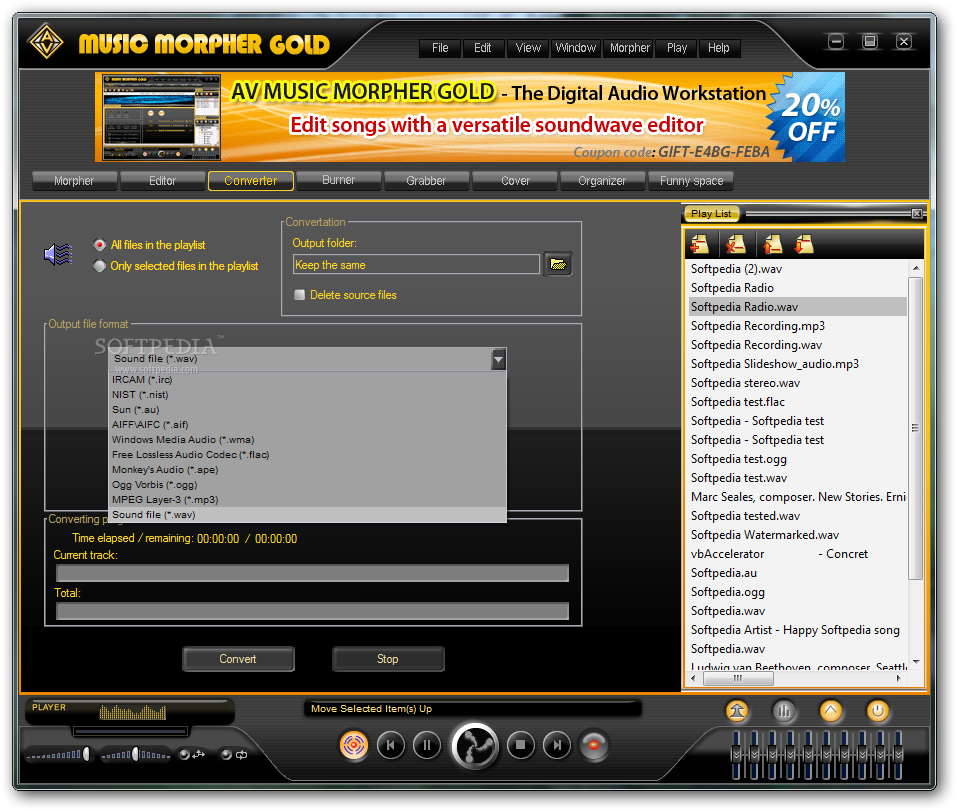This screenshot has width=957, height=811.
Task: Collapse the output format dropdown arrow
Action: coord(498,359)
